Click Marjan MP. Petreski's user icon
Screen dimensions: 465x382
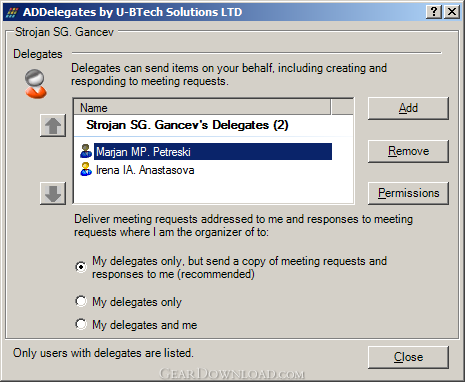[86, 151]
